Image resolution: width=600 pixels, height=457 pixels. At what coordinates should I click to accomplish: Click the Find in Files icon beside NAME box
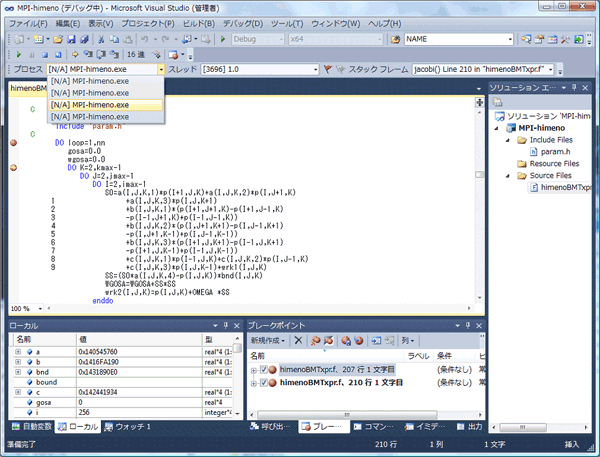point(395,39)
